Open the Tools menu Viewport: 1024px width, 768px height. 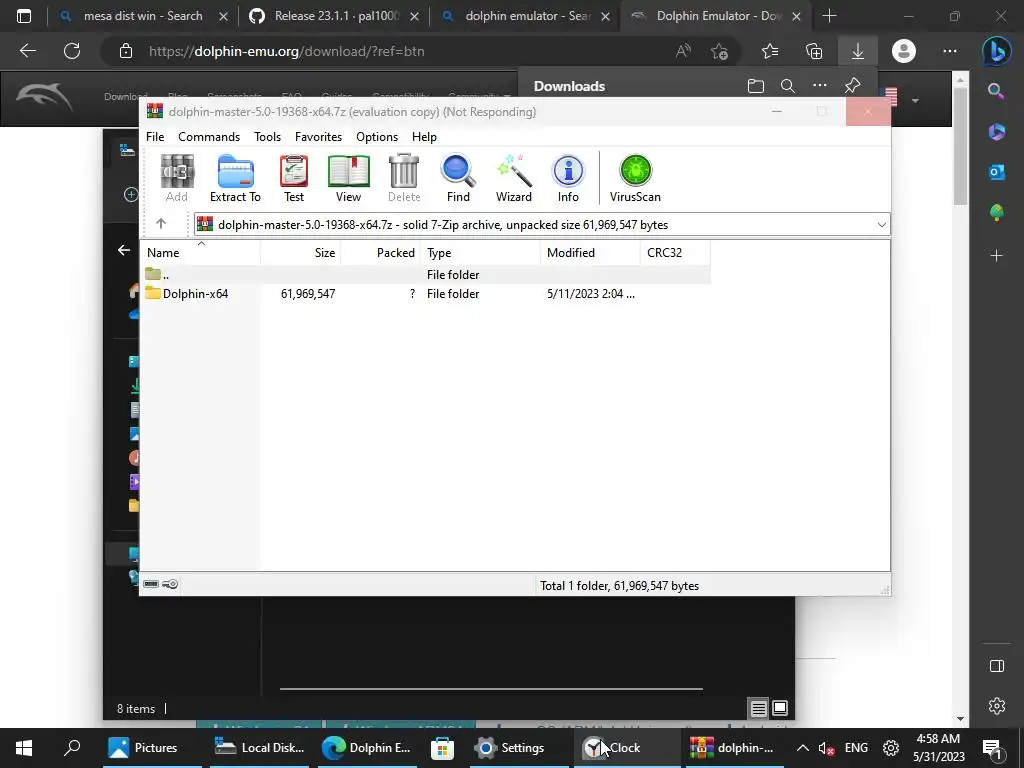[267, 136]
